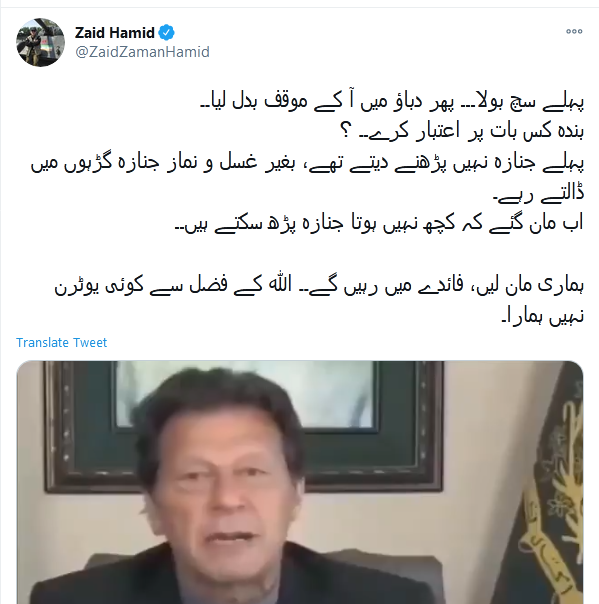Open the tweet's three-dot more options menu
The image size is (599, 604).
574,32
